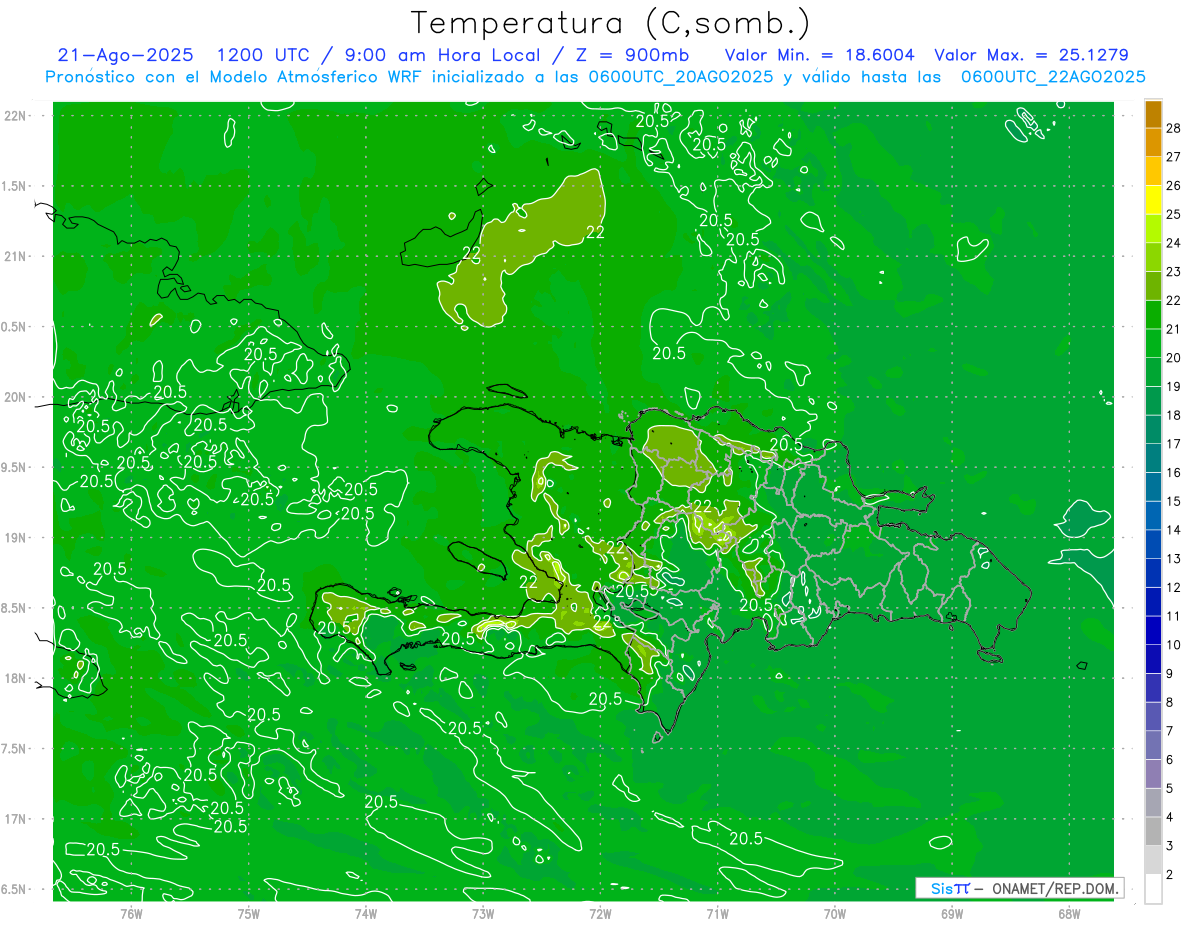Click the 'Valor Max. = 25.1279' value
1200x927 pixels.
pos(1031,55)
